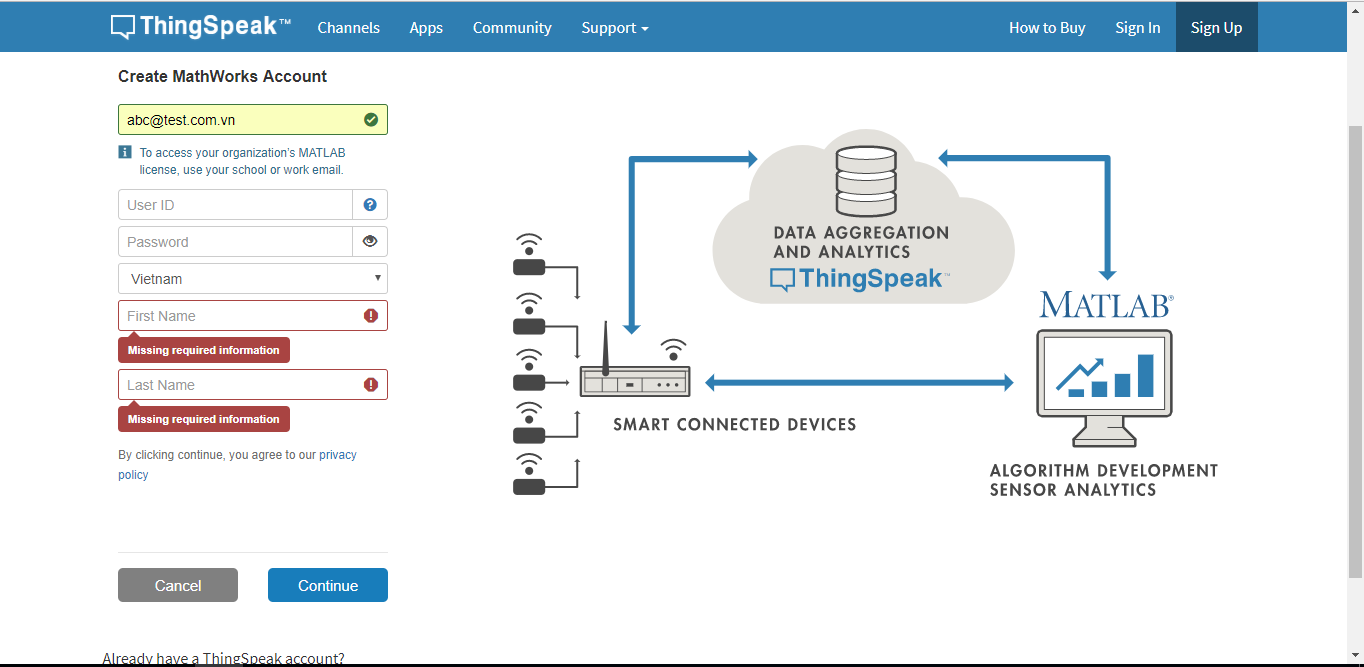Click the 'Already have a ThingSpeak account?' text
Image resolution: width=1364 pixels, height=667 pixels.
[x=223, y=658]
